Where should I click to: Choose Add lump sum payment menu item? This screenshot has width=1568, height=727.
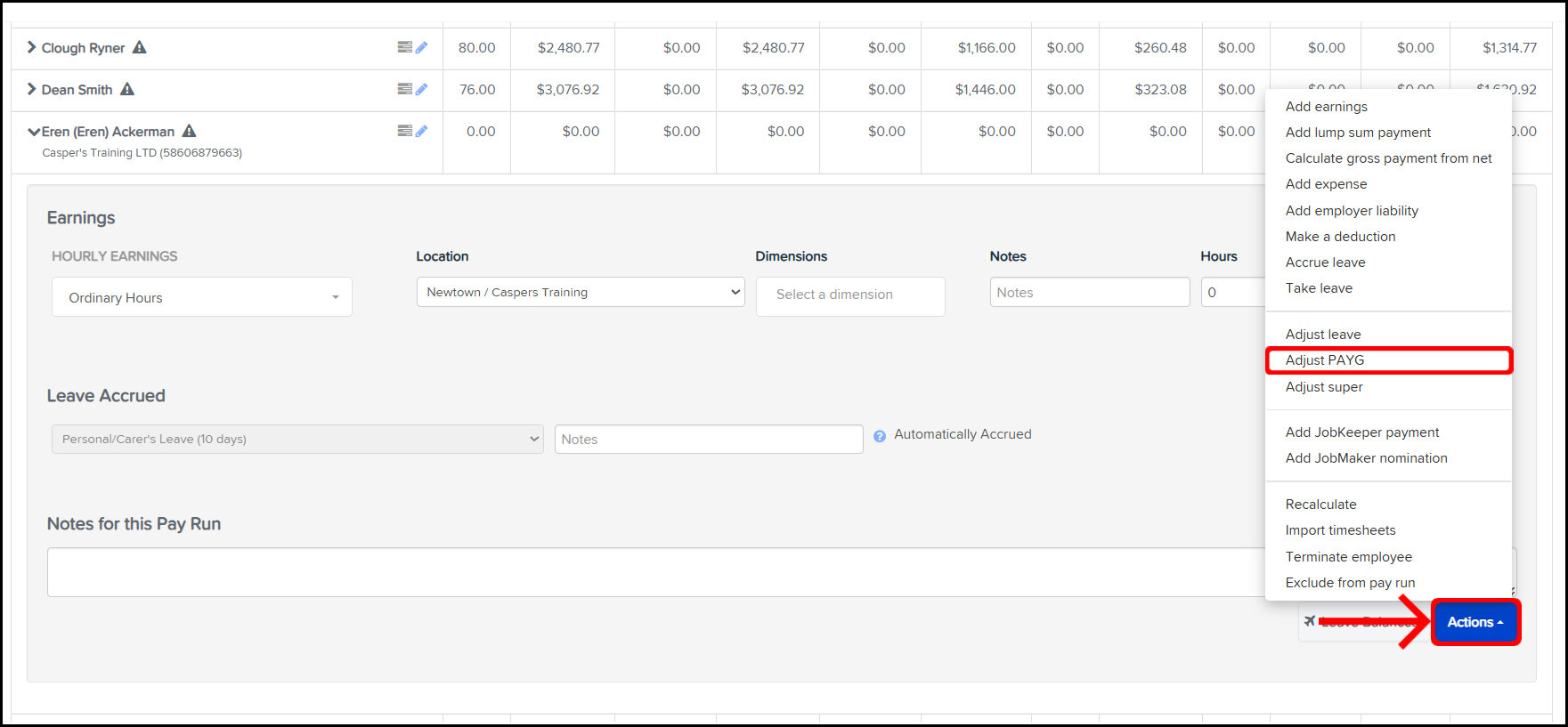click(1358, 133)
